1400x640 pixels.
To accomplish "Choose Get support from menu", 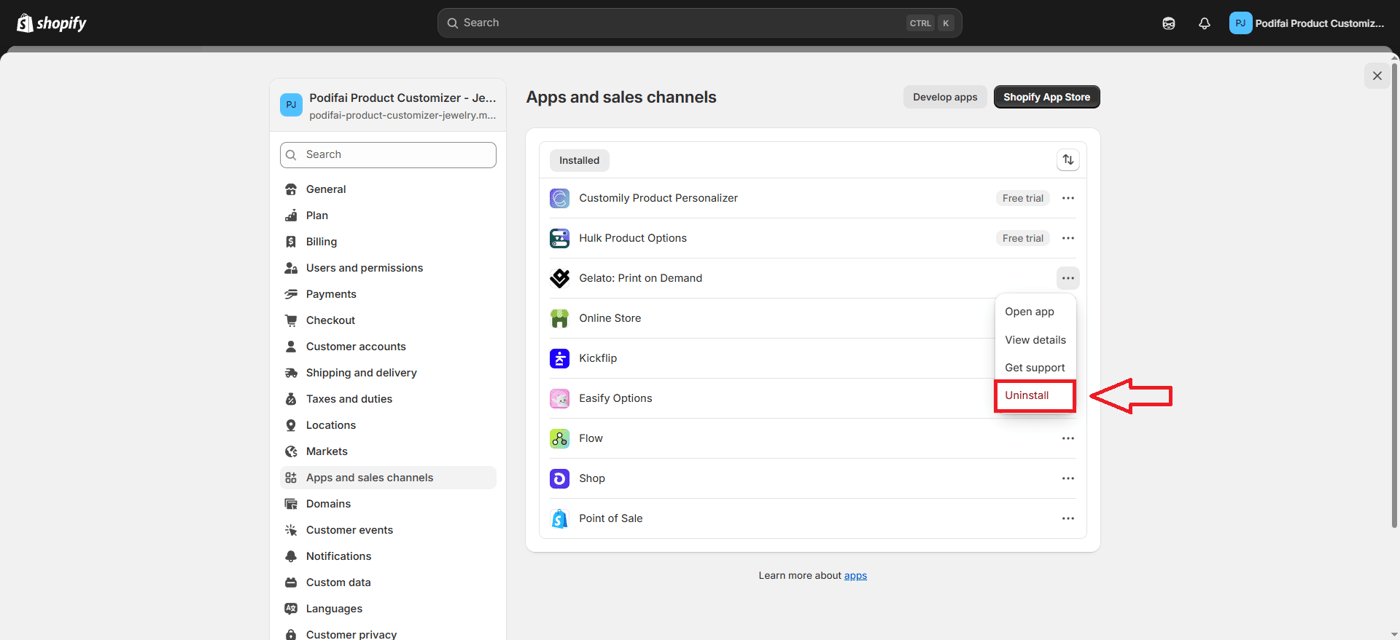I will (1035, 368).
